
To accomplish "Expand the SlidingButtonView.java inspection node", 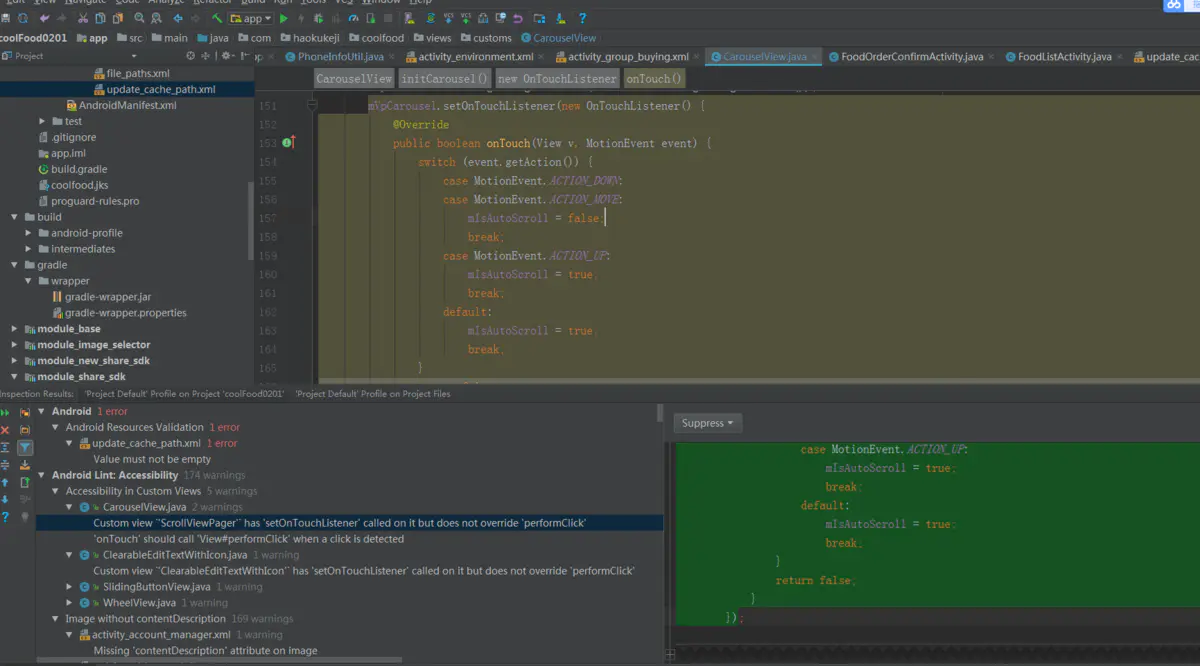I will (69, 587).
